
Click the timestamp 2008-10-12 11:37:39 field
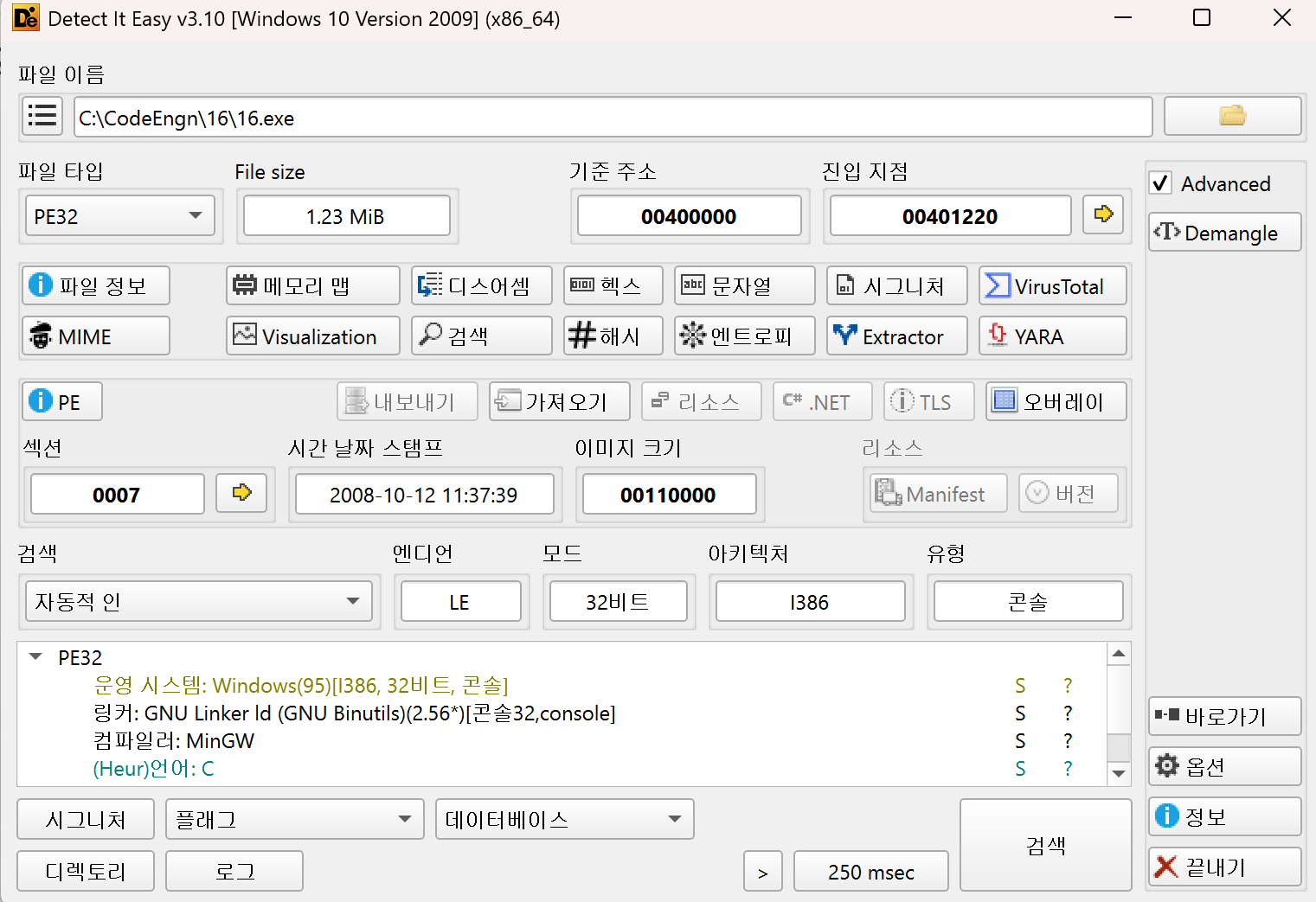click(425, 495)
